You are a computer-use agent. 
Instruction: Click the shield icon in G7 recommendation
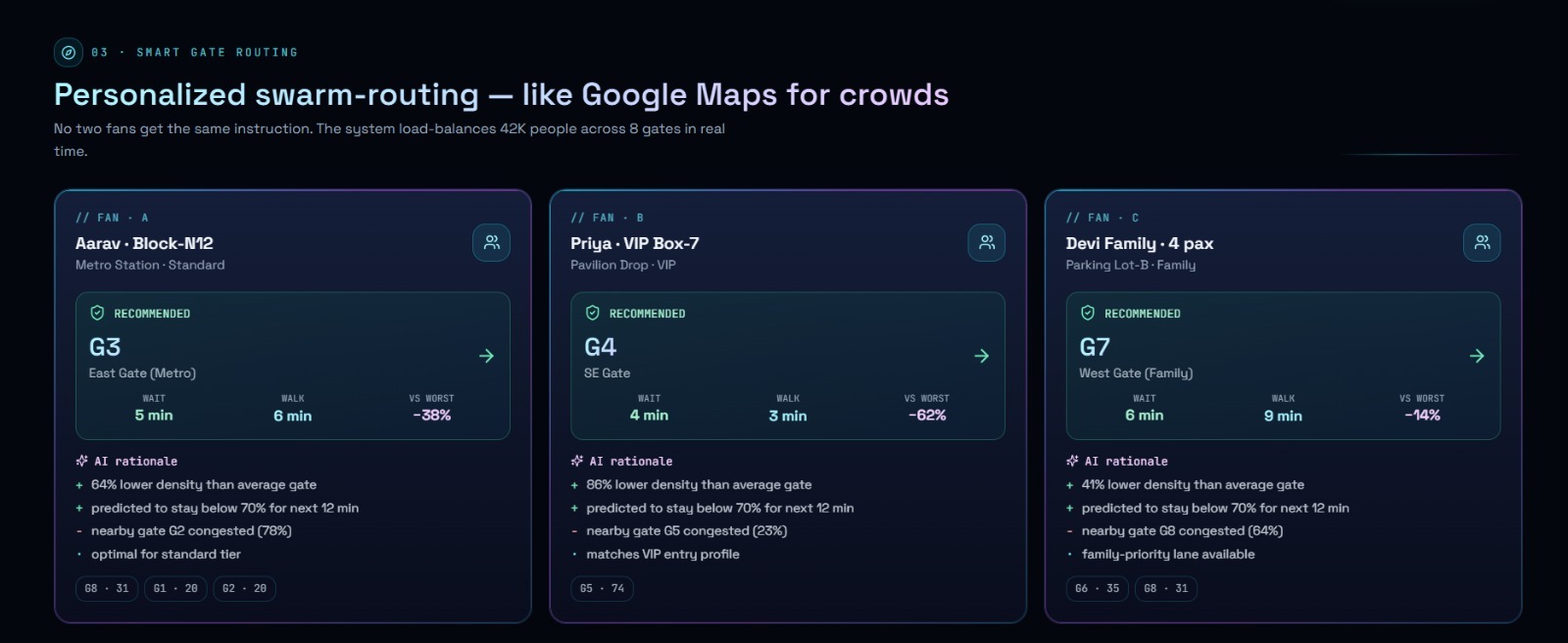pyautogui.click(x=1088, y=313)
